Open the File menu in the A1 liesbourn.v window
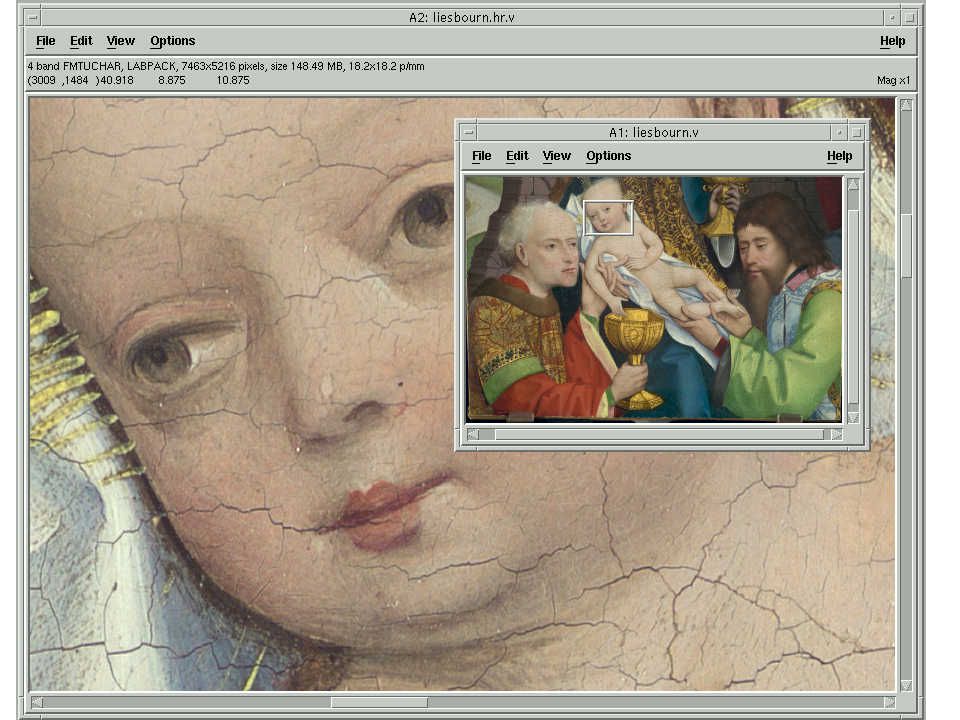The width and height of the screenshot is (960, 720). pyautogui.click(x=481, y=156)
